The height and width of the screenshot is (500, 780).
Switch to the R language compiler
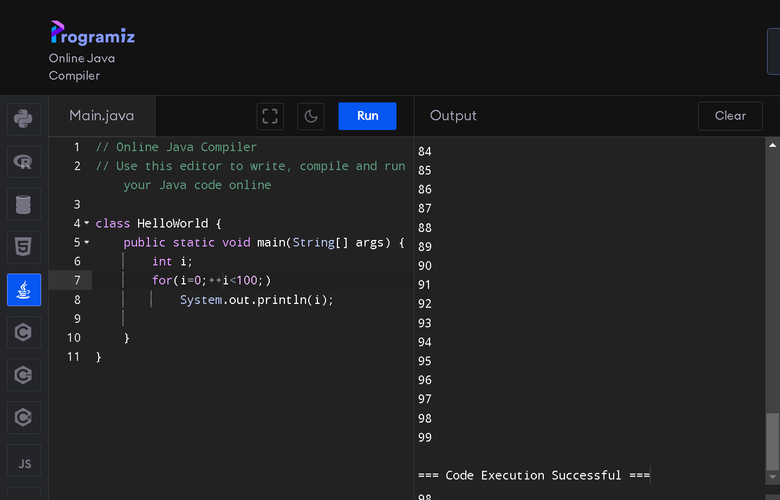(24, 162)
